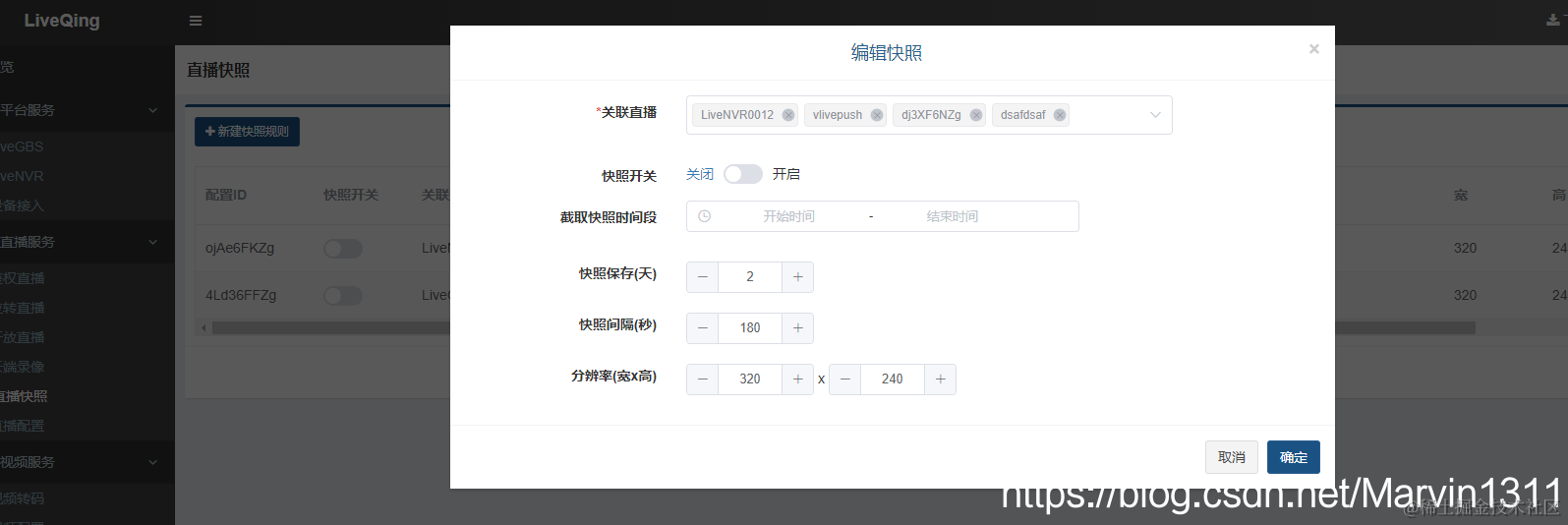Click the 新建快照规则 button
The height and width of the screenshot is (525, 1568).
[247, 132]
